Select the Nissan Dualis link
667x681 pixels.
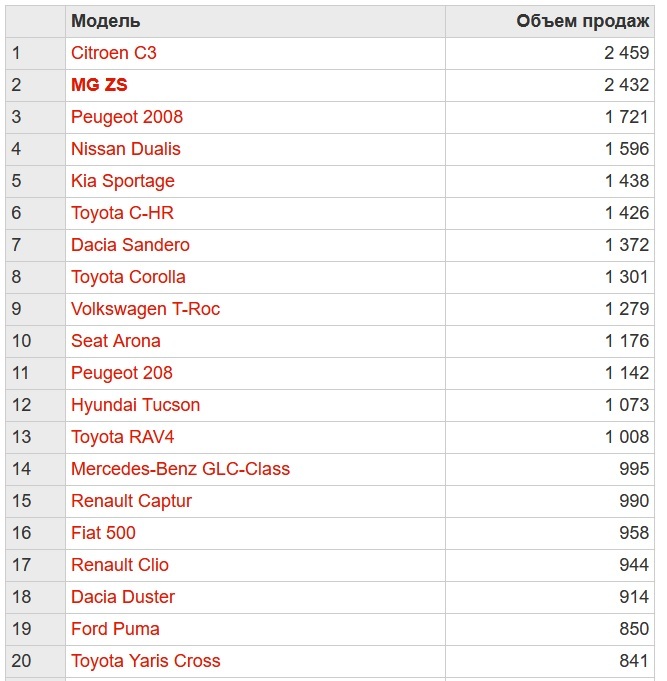click(x=125, y=149)
